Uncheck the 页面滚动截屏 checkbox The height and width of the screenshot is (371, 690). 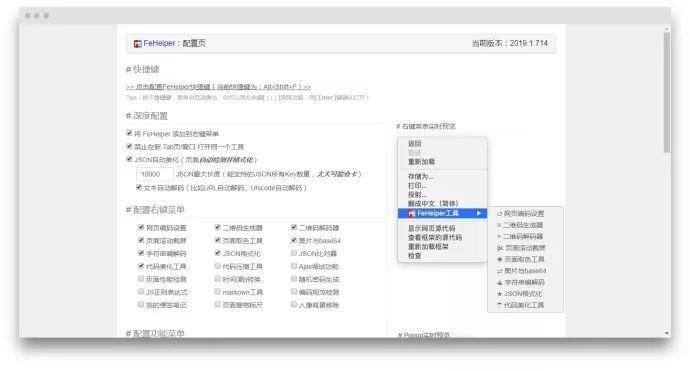141,240
